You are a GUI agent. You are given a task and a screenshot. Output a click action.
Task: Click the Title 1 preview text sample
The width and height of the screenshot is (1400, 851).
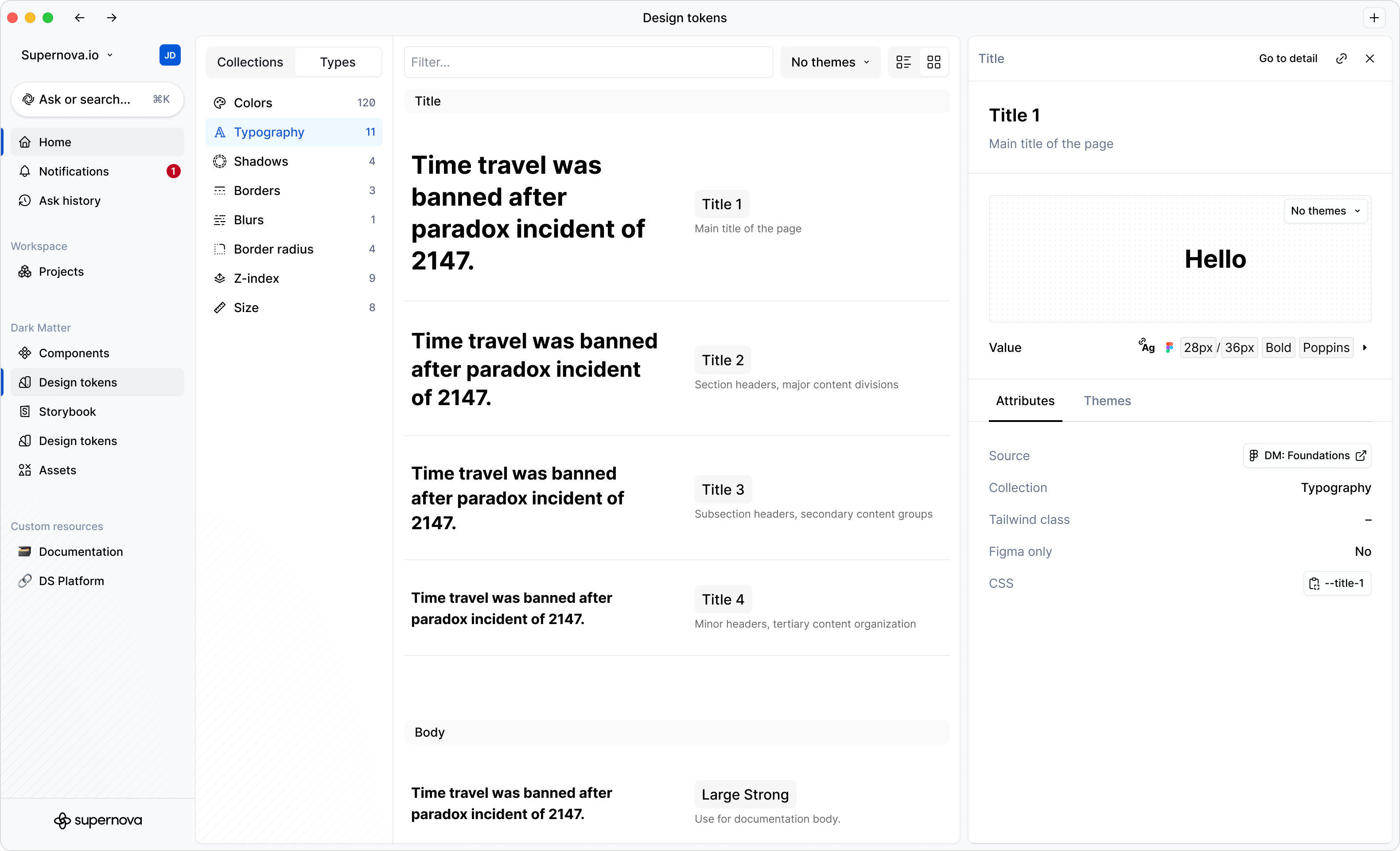coord(528,213)
